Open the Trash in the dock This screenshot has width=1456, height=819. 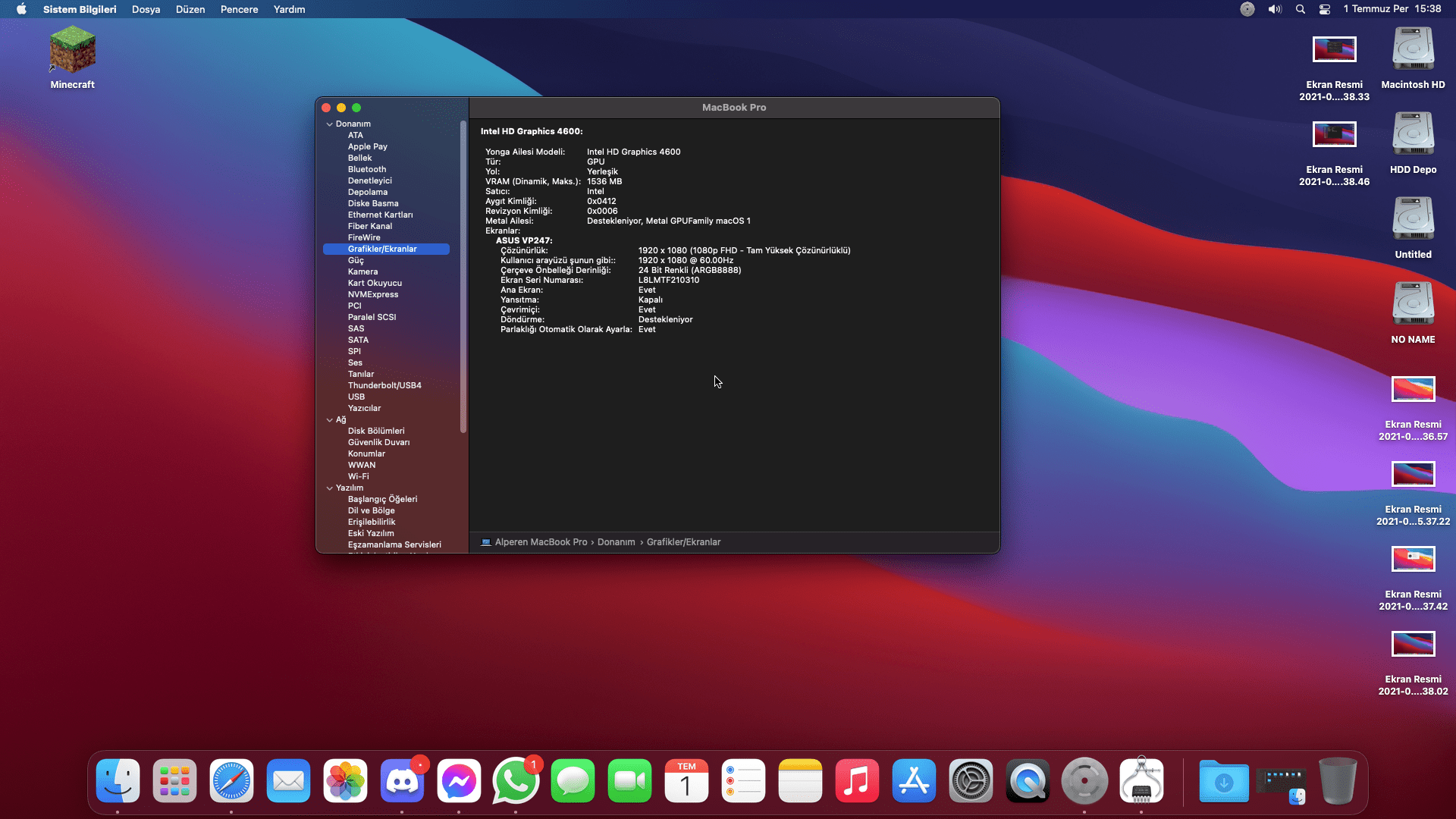click(1337, 781)
